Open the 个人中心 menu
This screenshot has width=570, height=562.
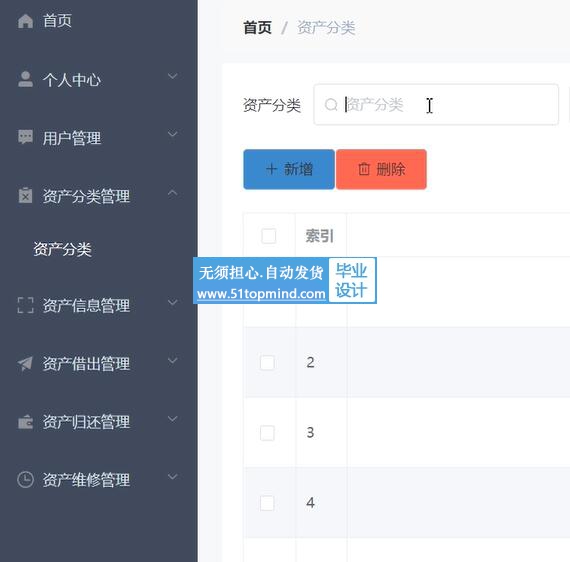pos(72,80)
